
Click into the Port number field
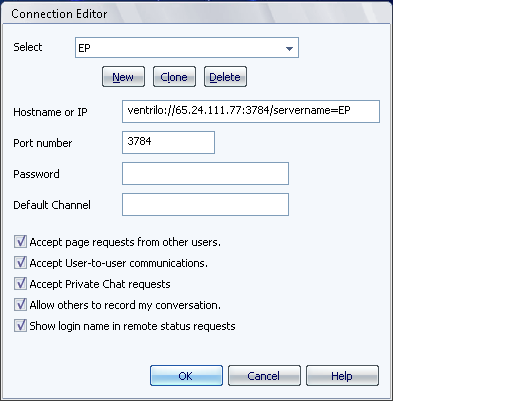click(x=168, y=142)
